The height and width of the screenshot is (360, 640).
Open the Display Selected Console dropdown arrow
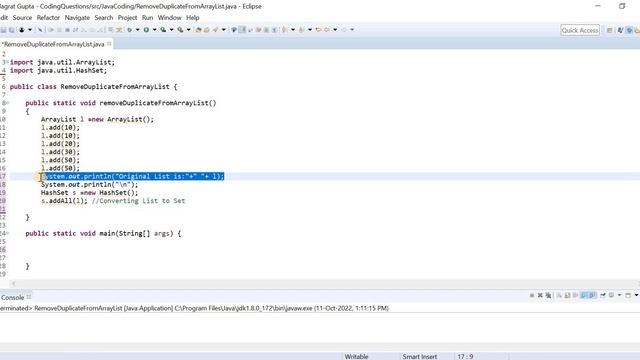coord(620,295)
